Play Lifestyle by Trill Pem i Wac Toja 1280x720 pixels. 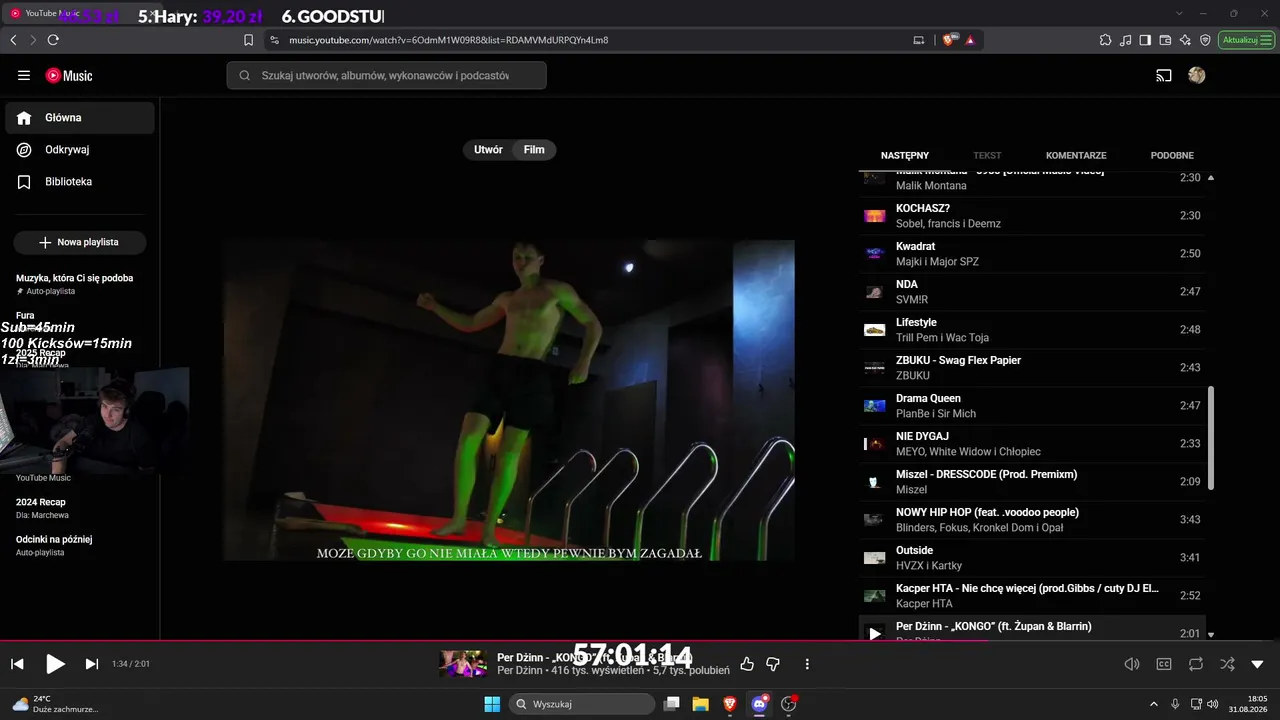pos(1033,330)
